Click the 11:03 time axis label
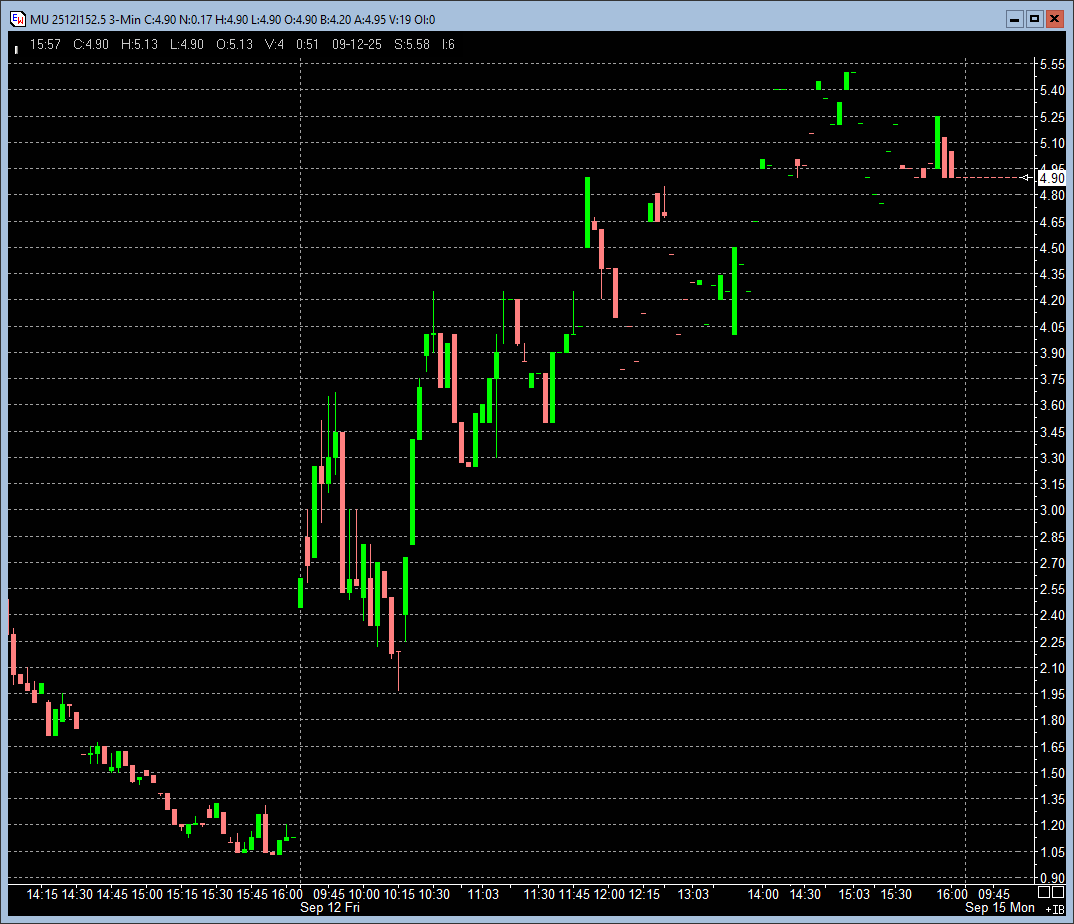This screenshot has width=1074, height=924. [x=483, y=894]
